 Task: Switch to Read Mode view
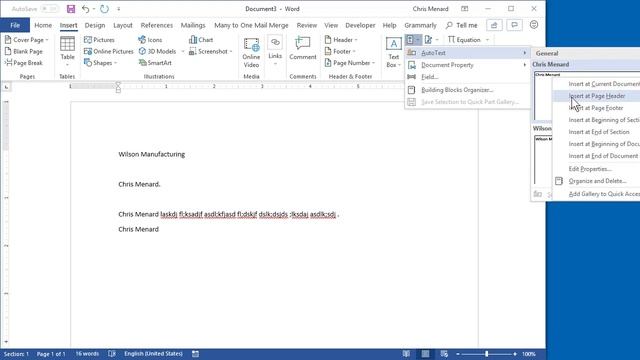click(406, 354)
